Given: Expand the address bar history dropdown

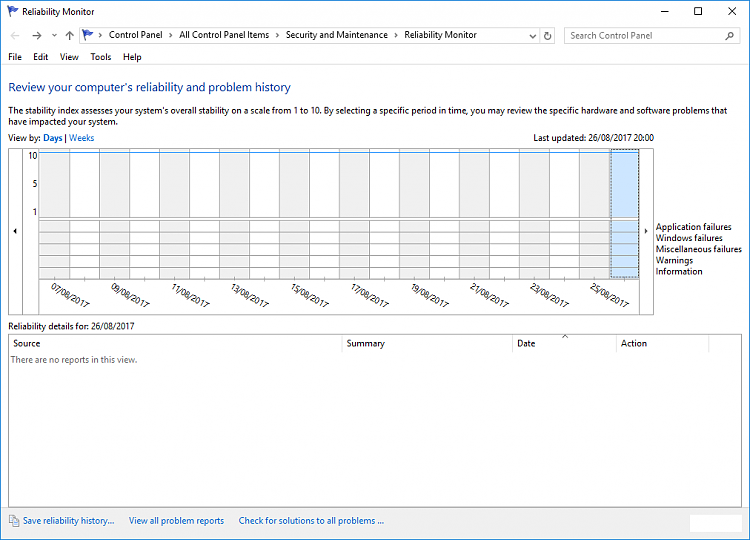Looking at the screenshot, I should (x=532, y=36).
